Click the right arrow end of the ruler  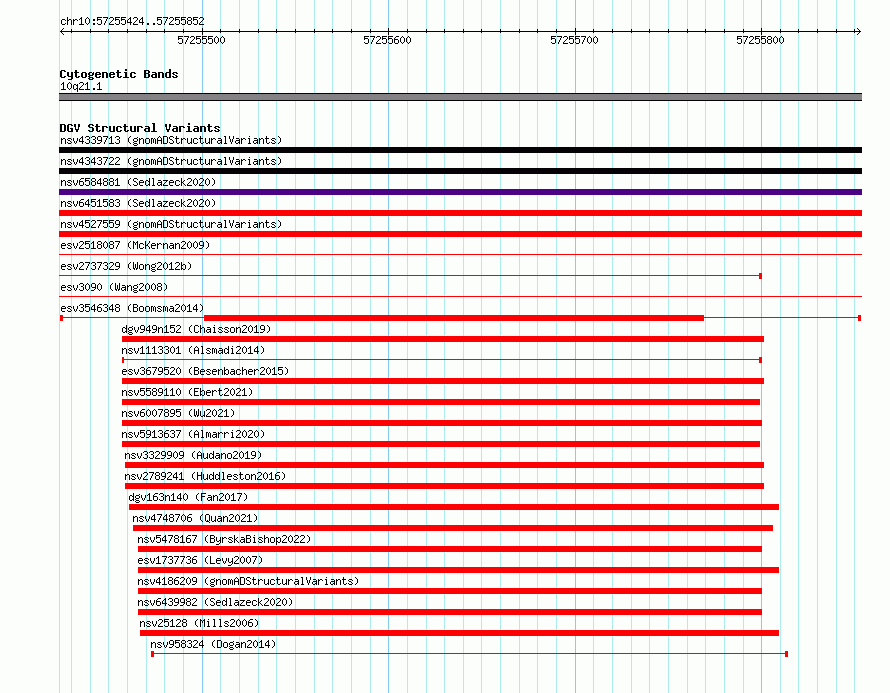click(x=858, y=32)
